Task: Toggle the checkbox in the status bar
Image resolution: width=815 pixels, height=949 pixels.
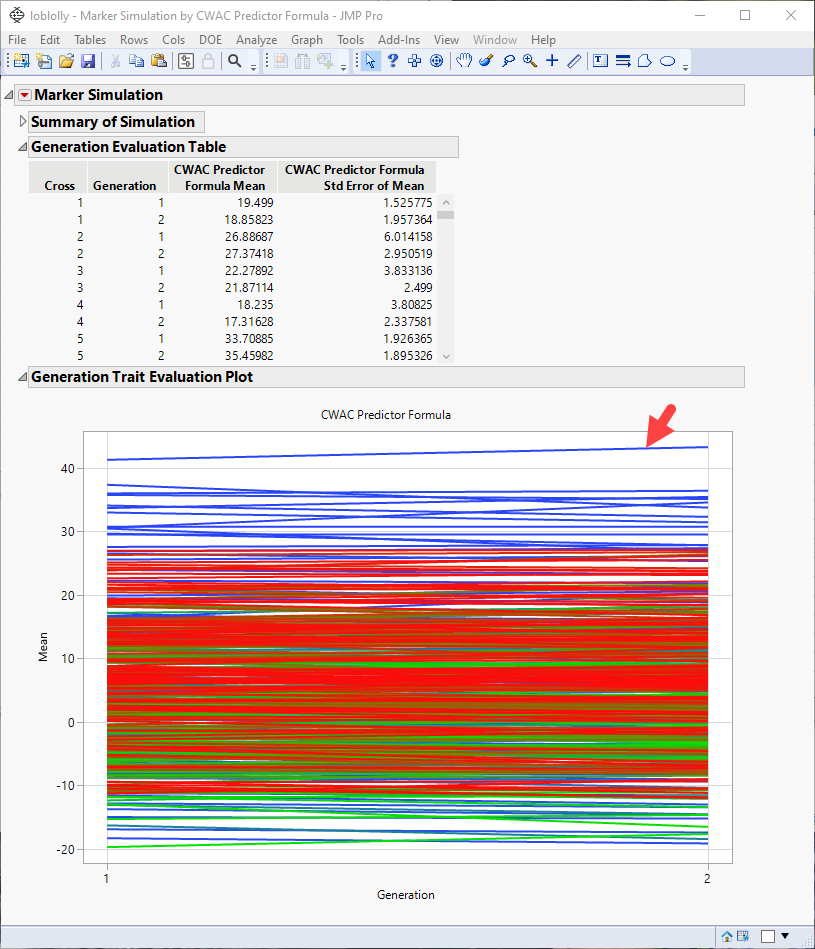Action: pyautogui.click(x=768, y=936)
